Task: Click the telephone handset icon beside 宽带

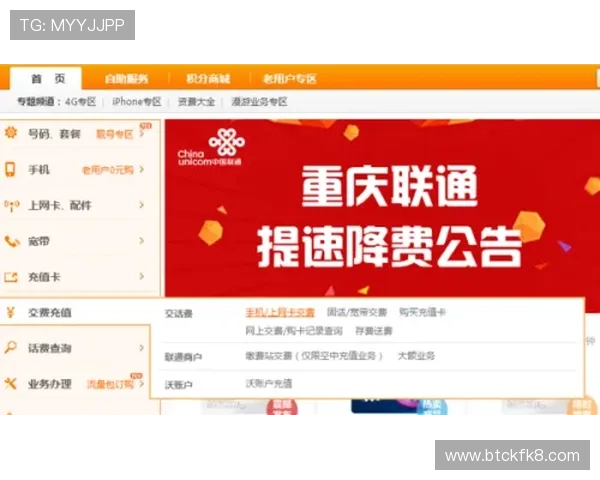Action: point(11,241)
